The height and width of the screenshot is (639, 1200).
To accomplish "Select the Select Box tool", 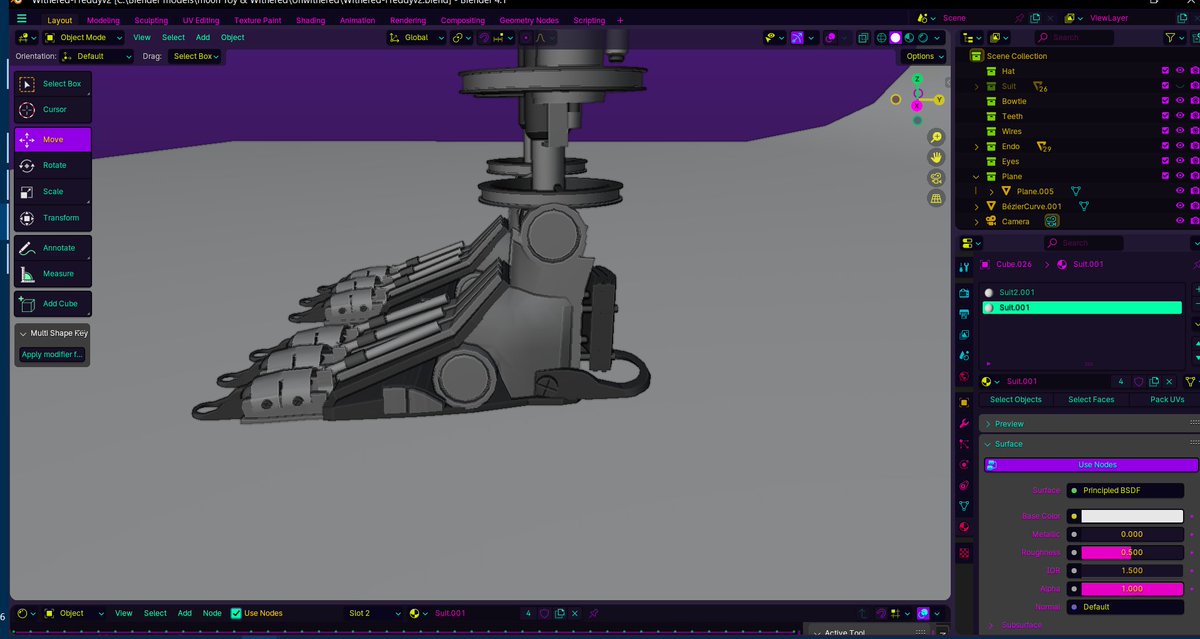I will [53, 84].
